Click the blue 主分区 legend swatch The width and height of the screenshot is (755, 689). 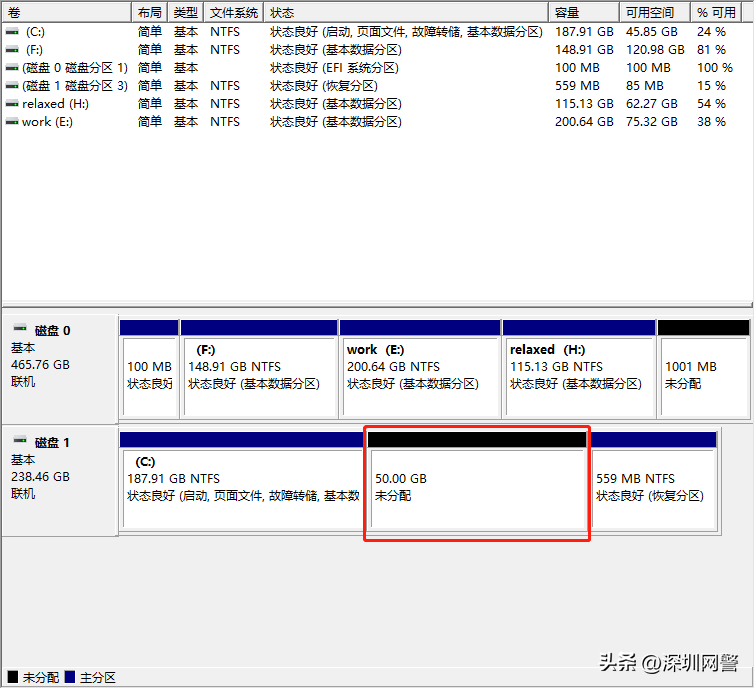70,677
